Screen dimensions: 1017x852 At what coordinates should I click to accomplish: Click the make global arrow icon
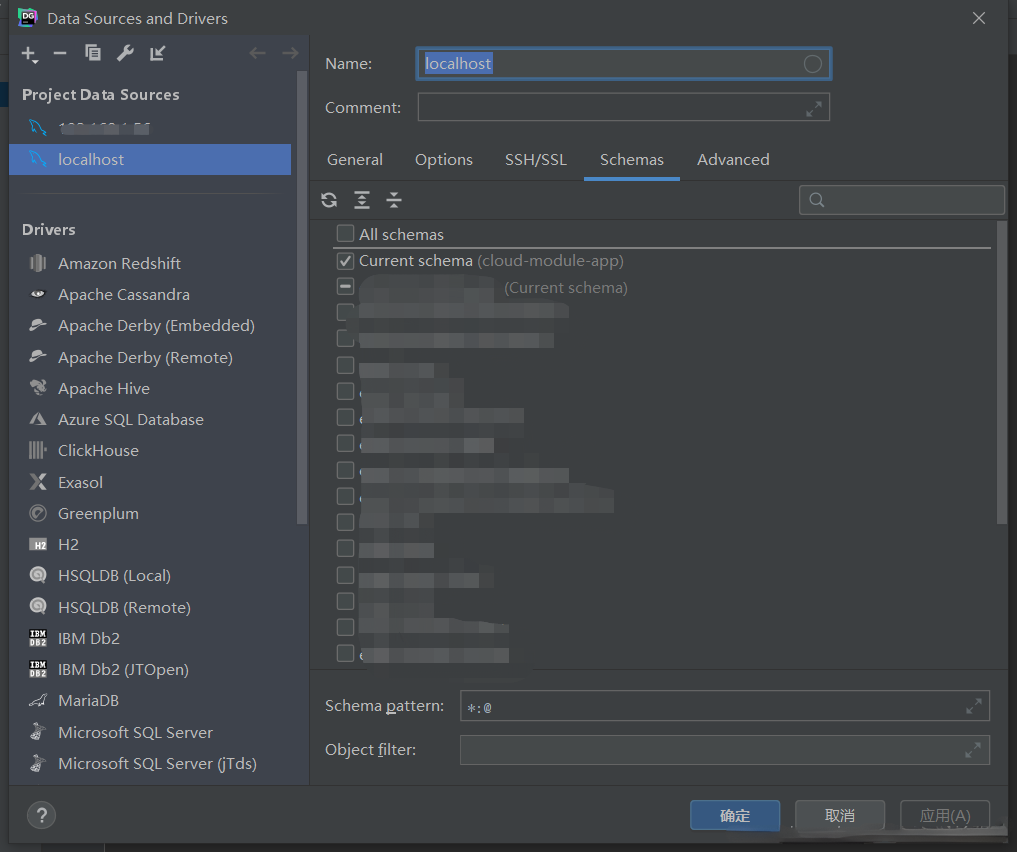click(x=158, y=53)
